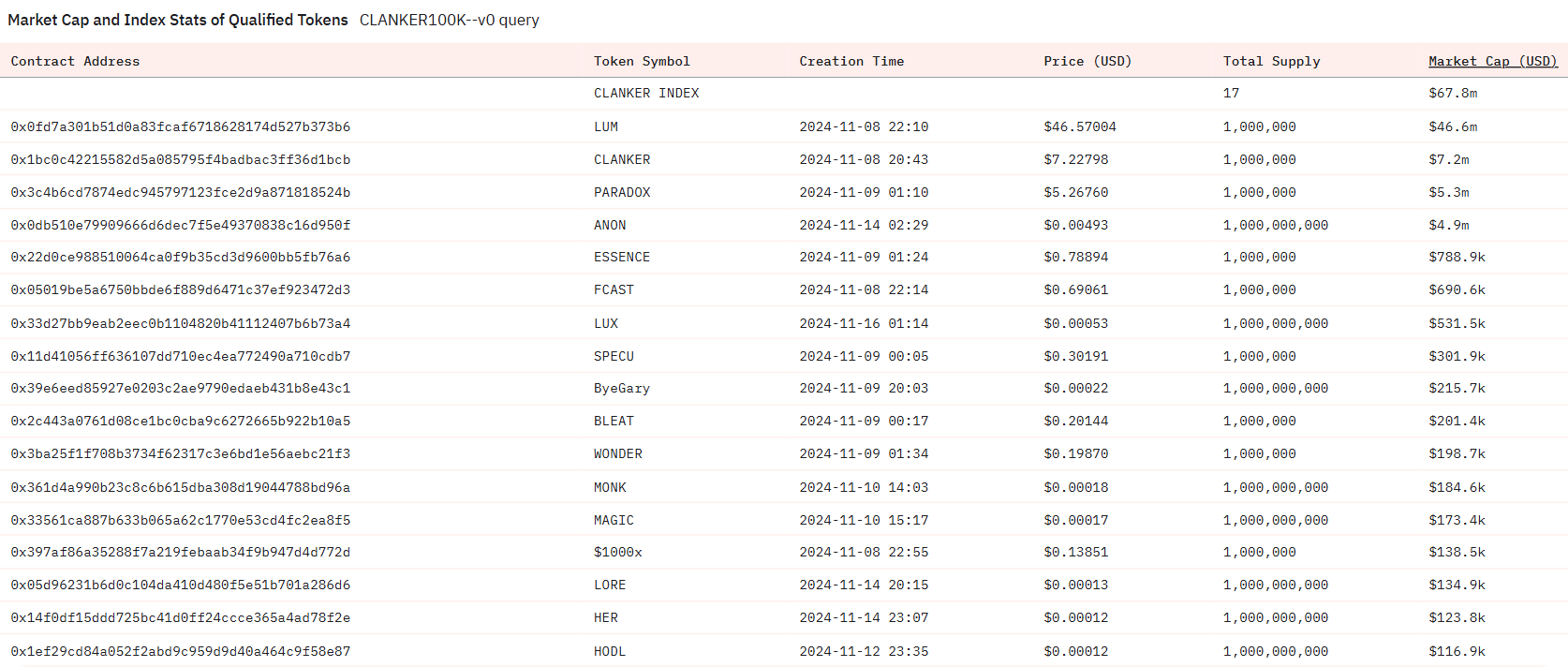Click the ESSENCE market cap $788.9k
1568x667 pixels.
click(x=1457, y=257)
